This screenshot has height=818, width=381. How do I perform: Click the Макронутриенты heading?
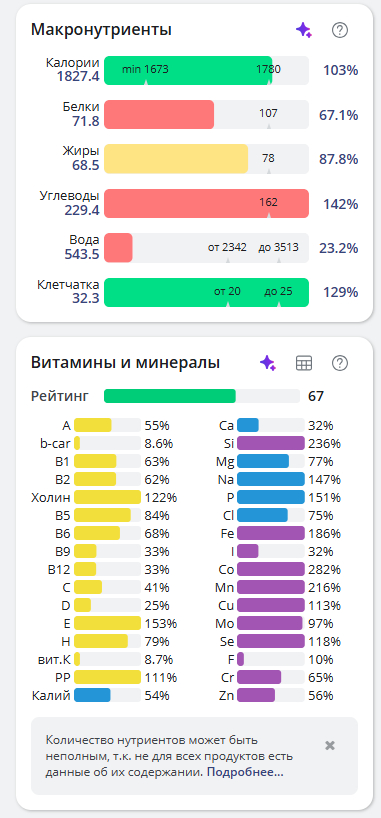tap(101, 30)
